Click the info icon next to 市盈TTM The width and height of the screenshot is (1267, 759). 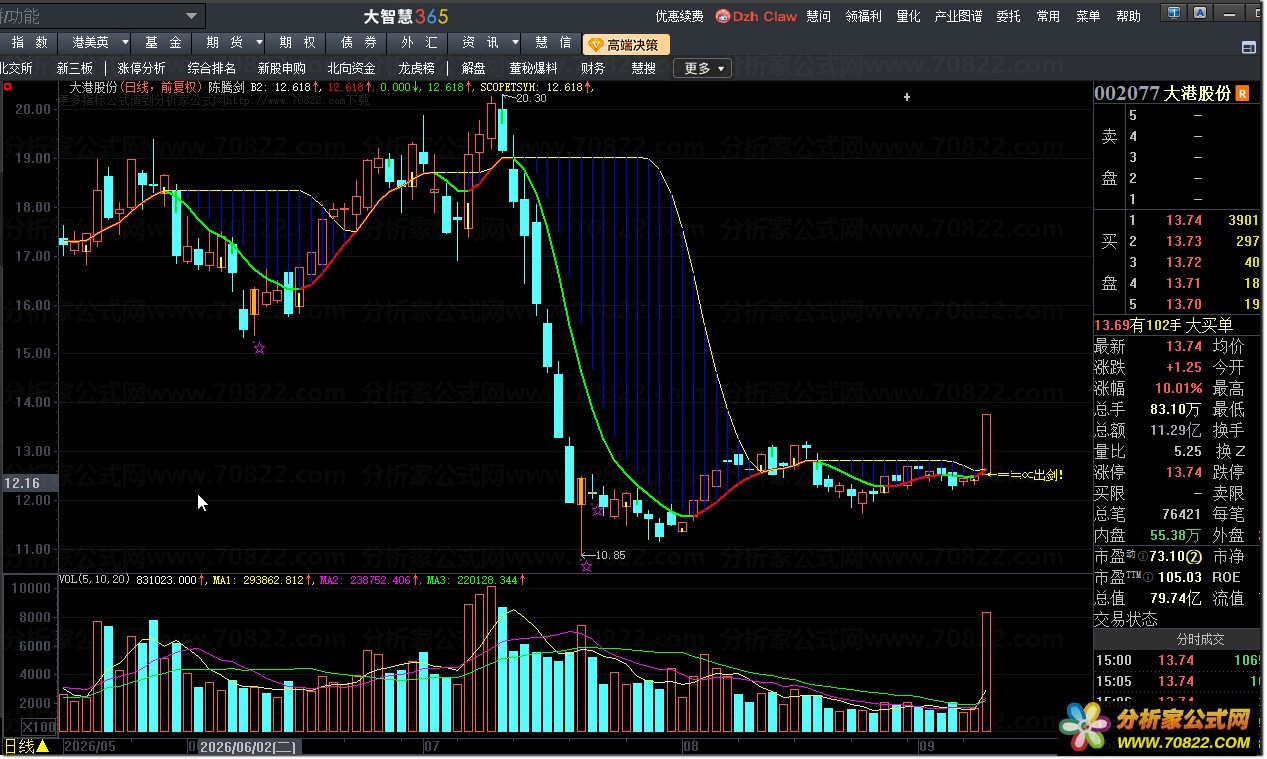coord(1147,577)
